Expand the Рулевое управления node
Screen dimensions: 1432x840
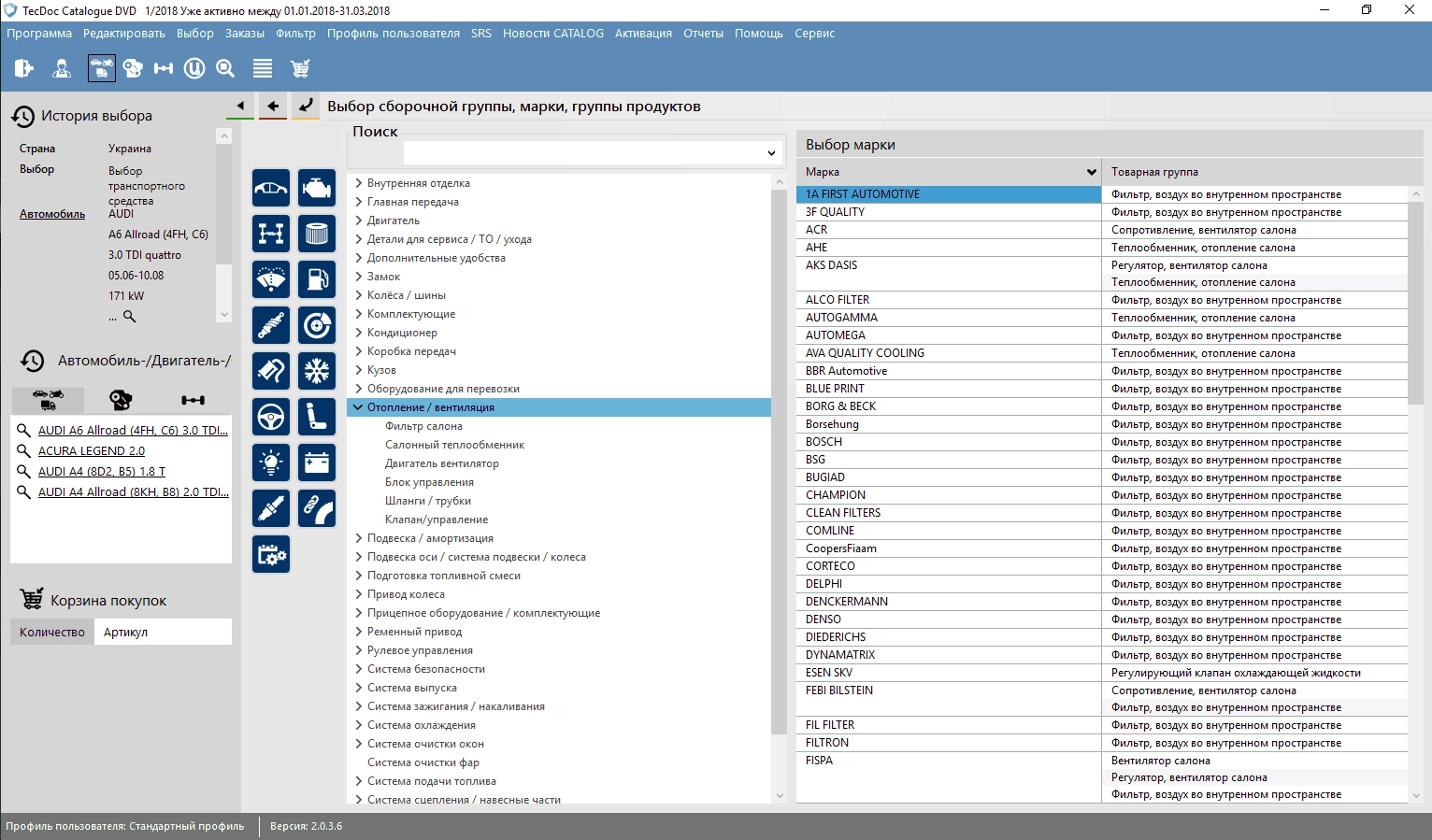(x=359, y=650)
